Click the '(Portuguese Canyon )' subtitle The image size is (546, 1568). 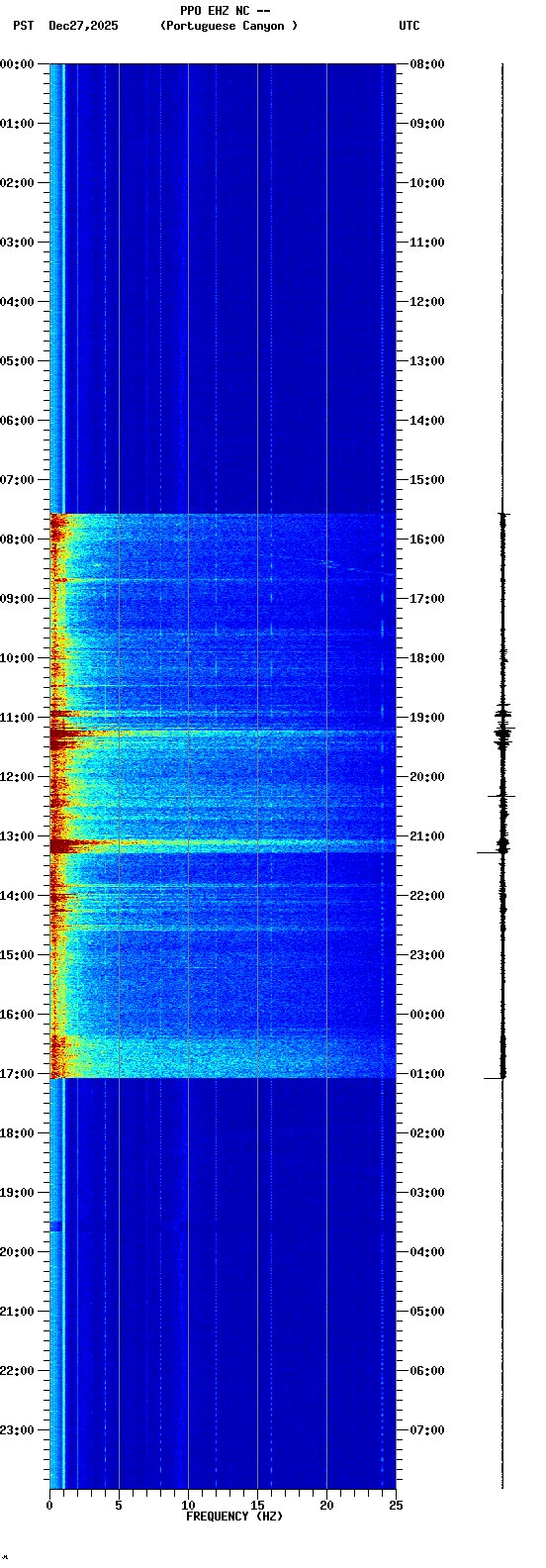coord(228,26)
